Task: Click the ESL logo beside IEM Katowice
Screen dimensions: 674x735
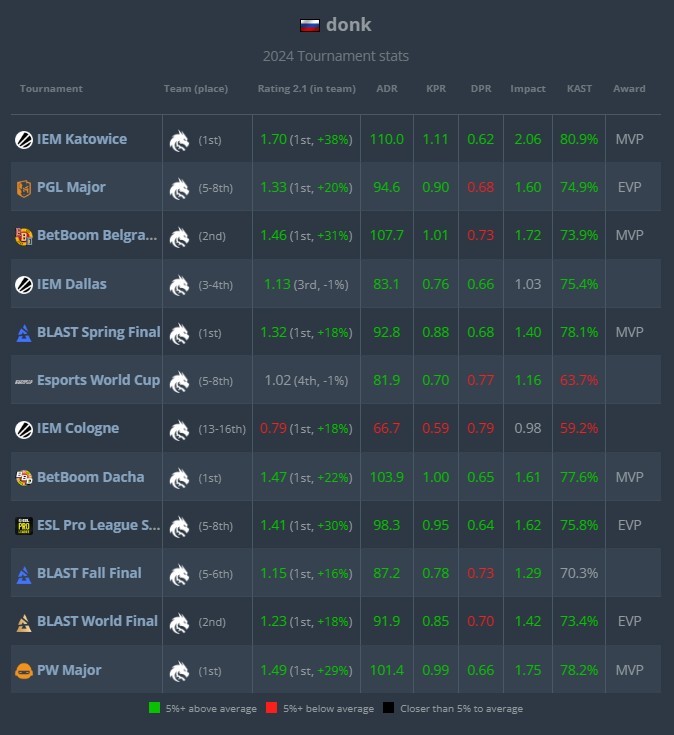Action: point(24,140)
